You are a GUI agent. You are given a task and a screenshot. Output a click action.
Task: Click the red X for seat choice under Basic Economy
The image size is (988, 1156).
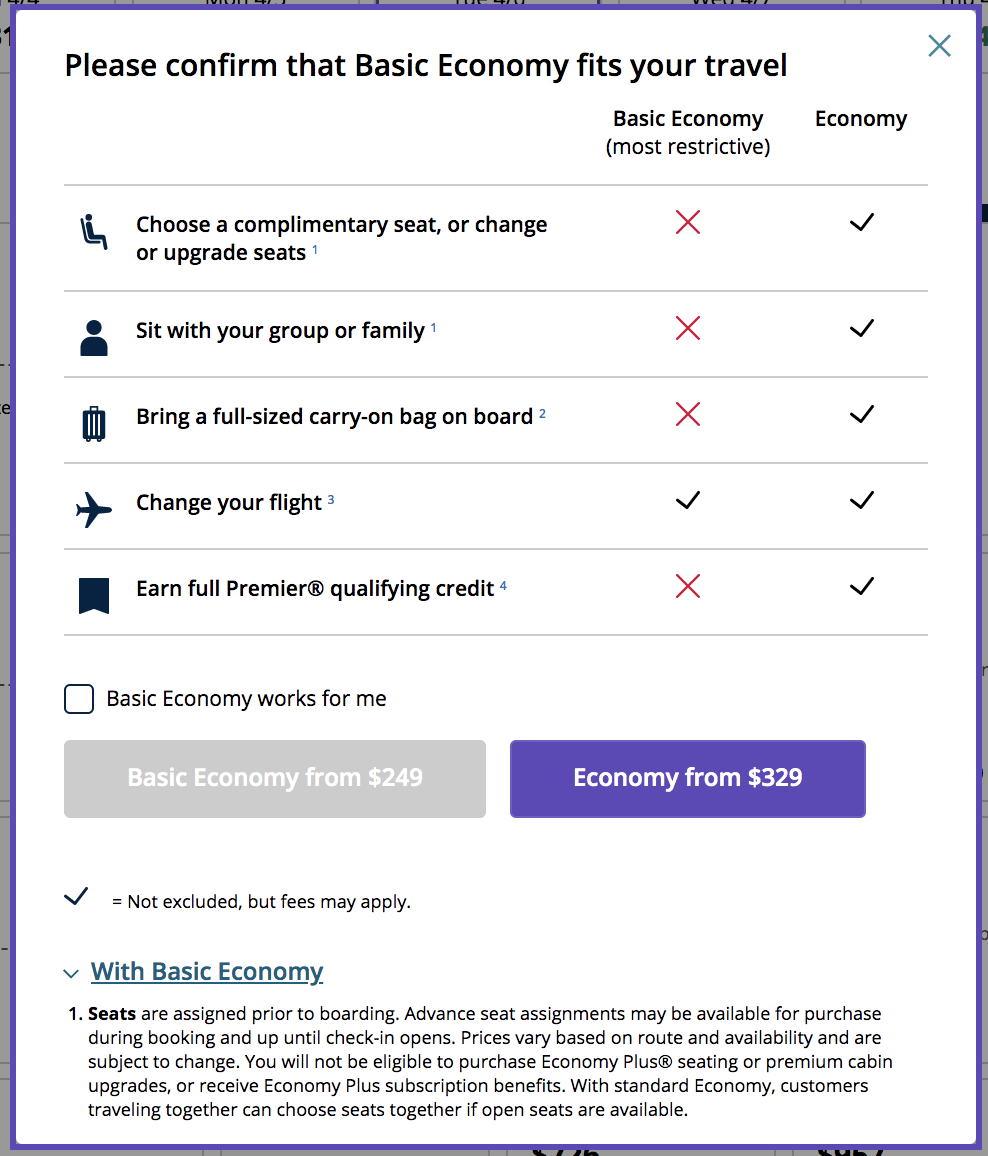tap(687, 222)
